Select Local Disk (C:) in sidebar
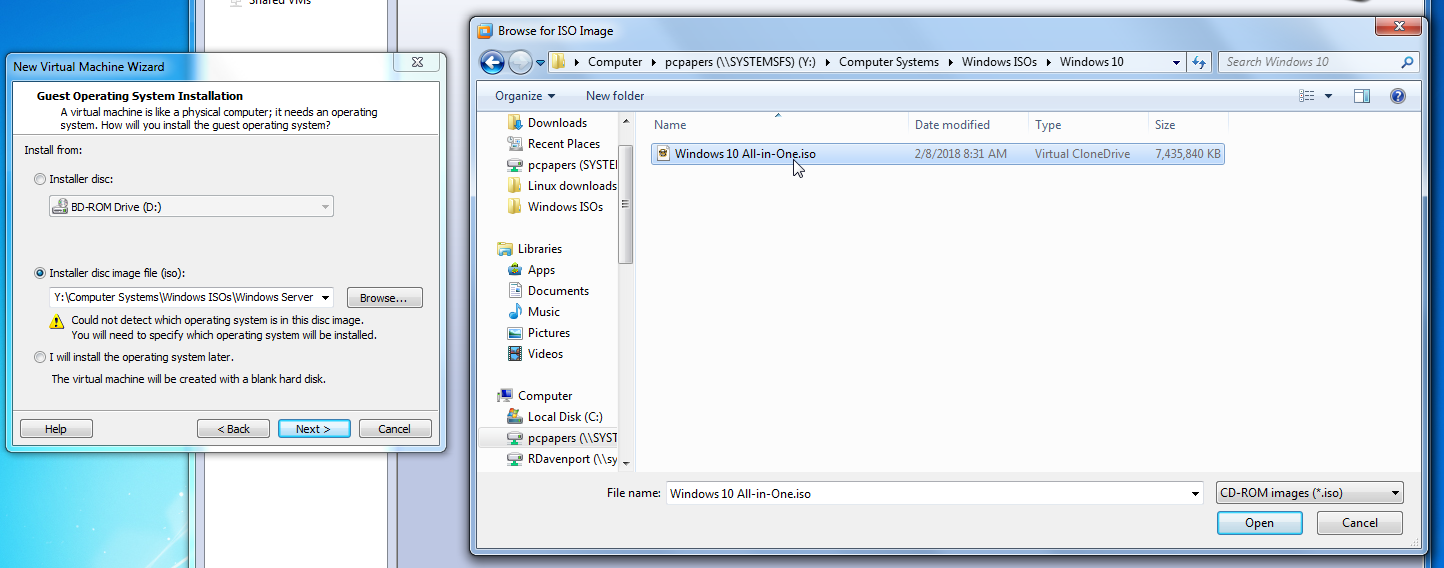Image resolution: width=1444 pixels, height=568 pixels. 565,417
